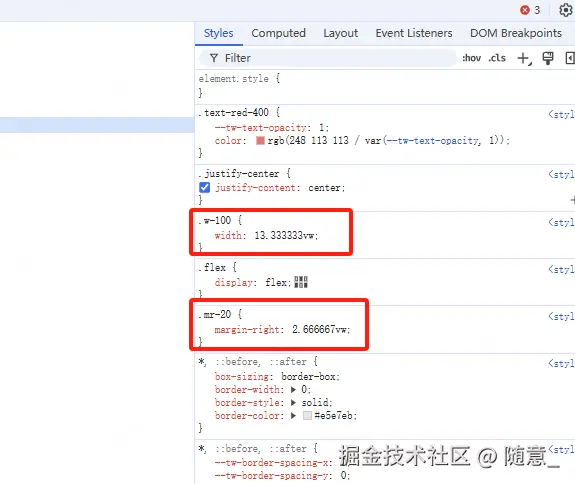Click the display property name

[x=234, y=282]
